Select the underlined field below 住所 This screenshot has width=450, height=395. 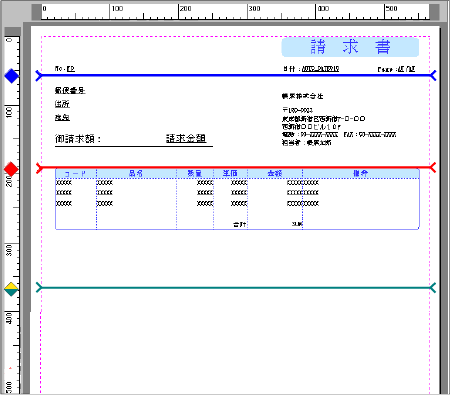click(x=62, y=117)
